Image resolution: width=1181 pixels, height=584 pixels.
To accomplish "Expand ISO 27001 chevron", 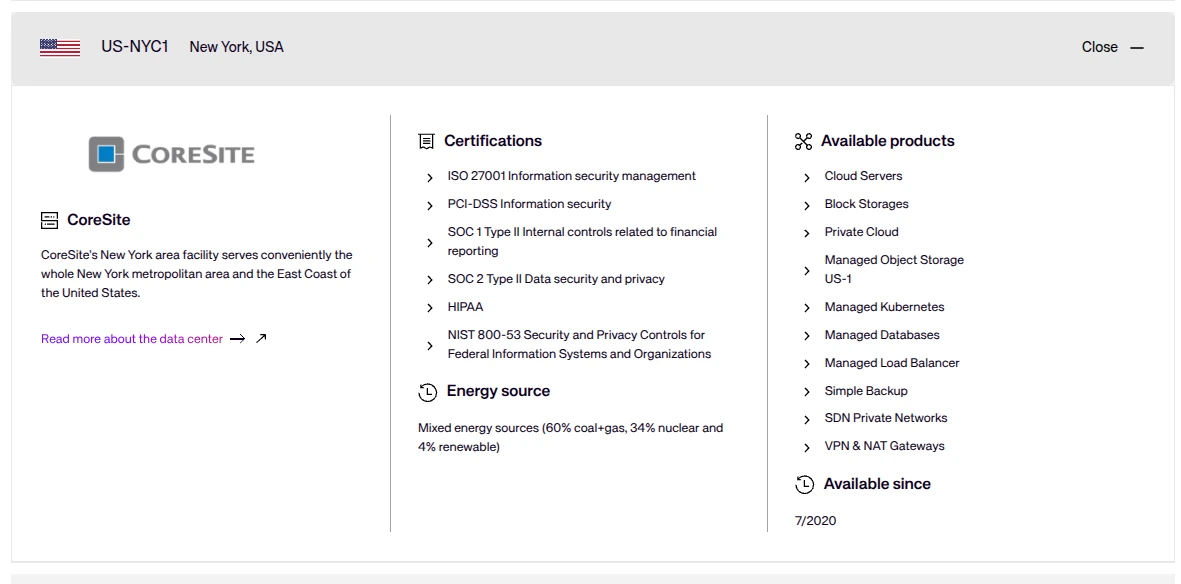I will pos(430,178).
